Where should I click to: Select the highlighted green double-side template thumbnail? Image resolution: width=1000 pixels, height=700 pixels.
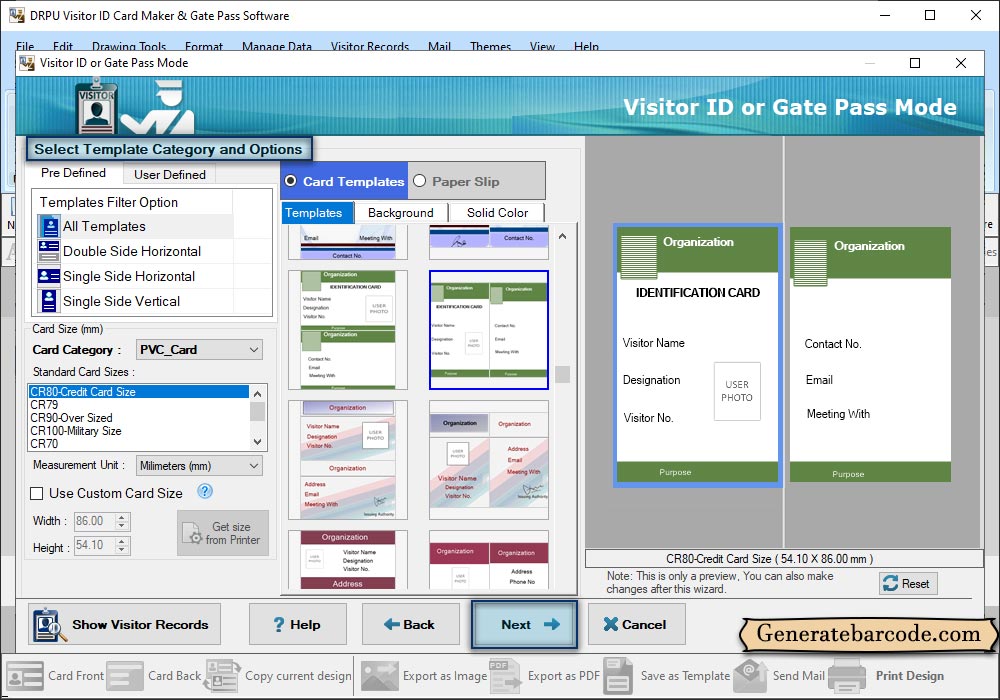[x=489, y=330]
